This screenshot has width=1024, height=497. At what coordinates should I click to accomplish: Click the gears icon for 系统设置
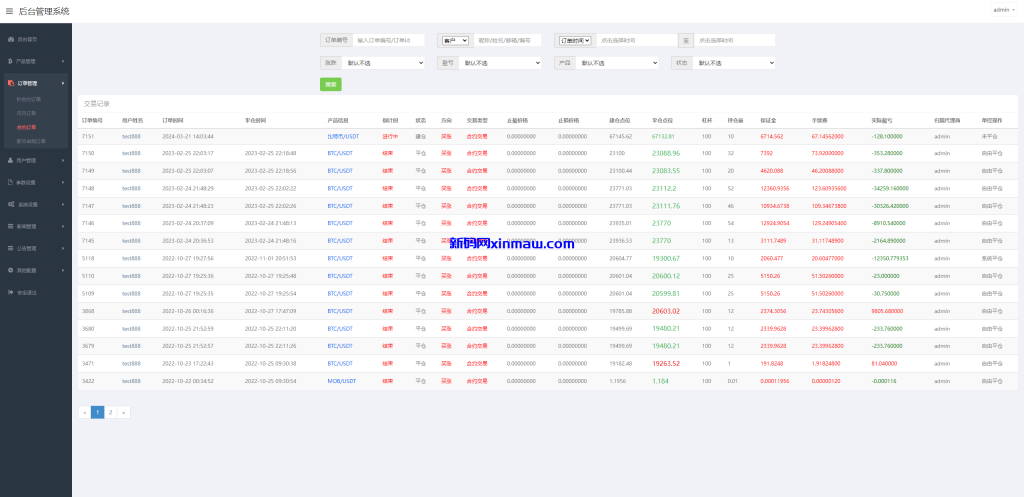point(11,204)
